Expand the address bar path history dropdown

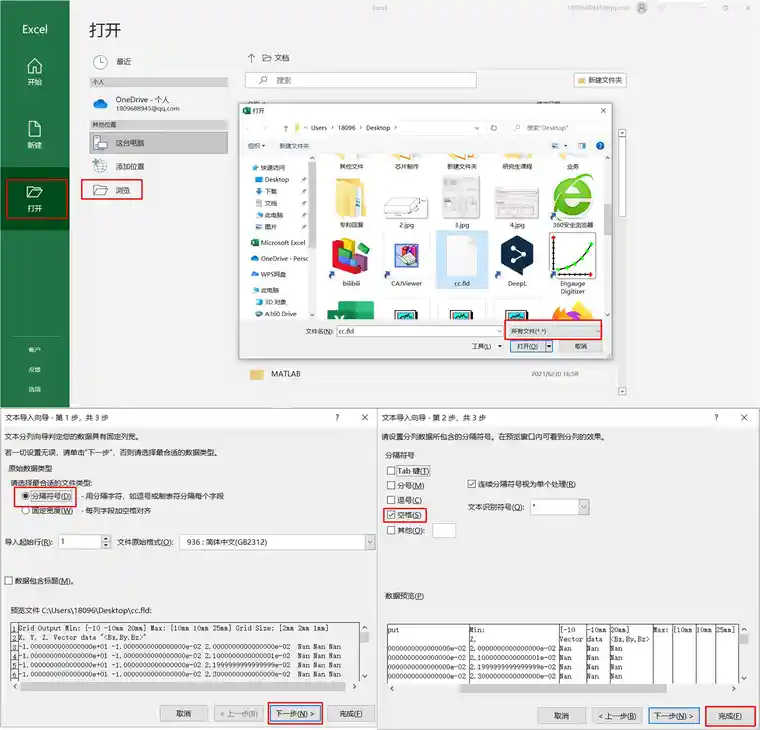(x=477, y=128)
